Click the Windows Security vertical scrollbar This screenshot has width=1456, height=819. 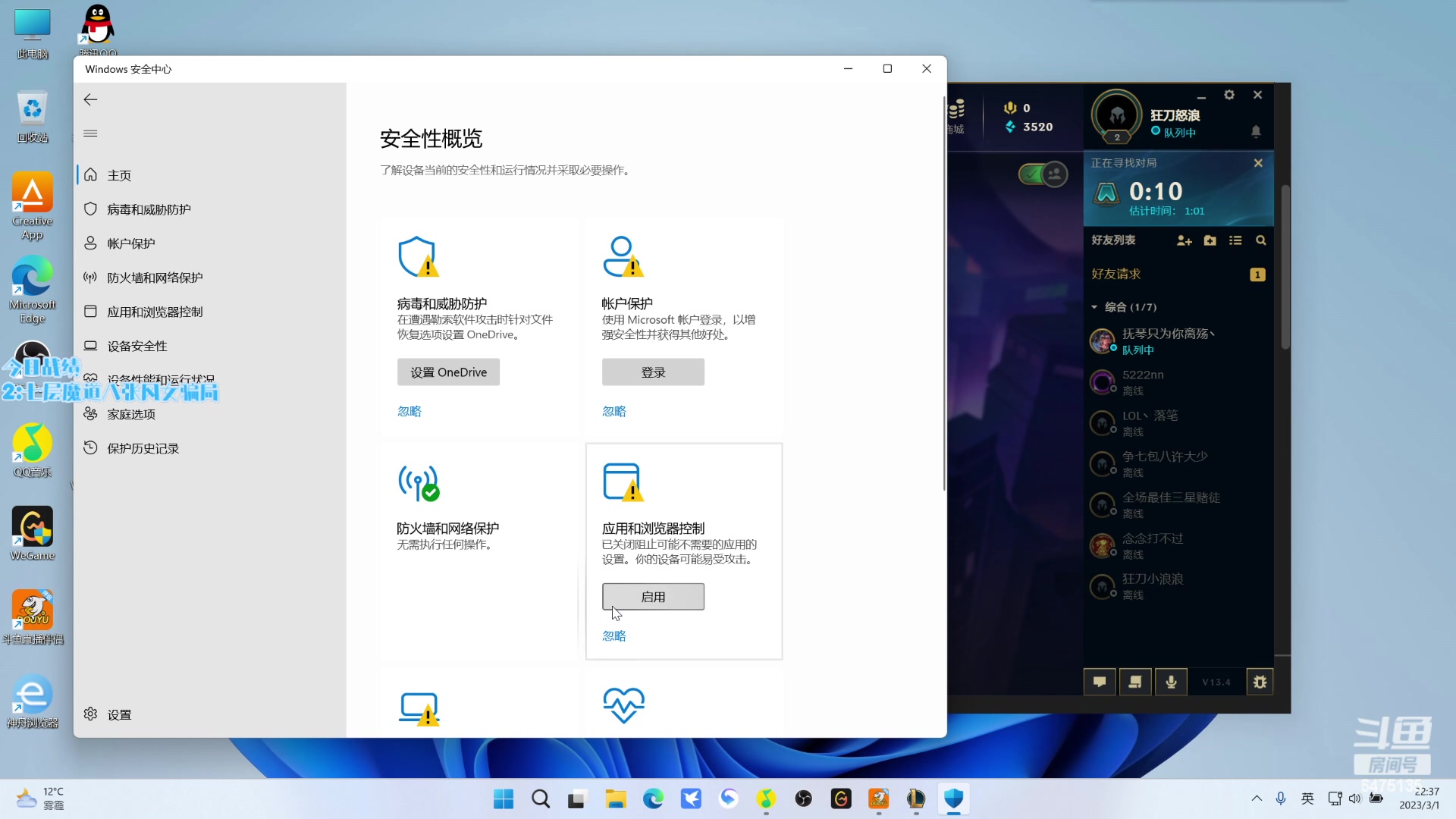coord(943,295)
